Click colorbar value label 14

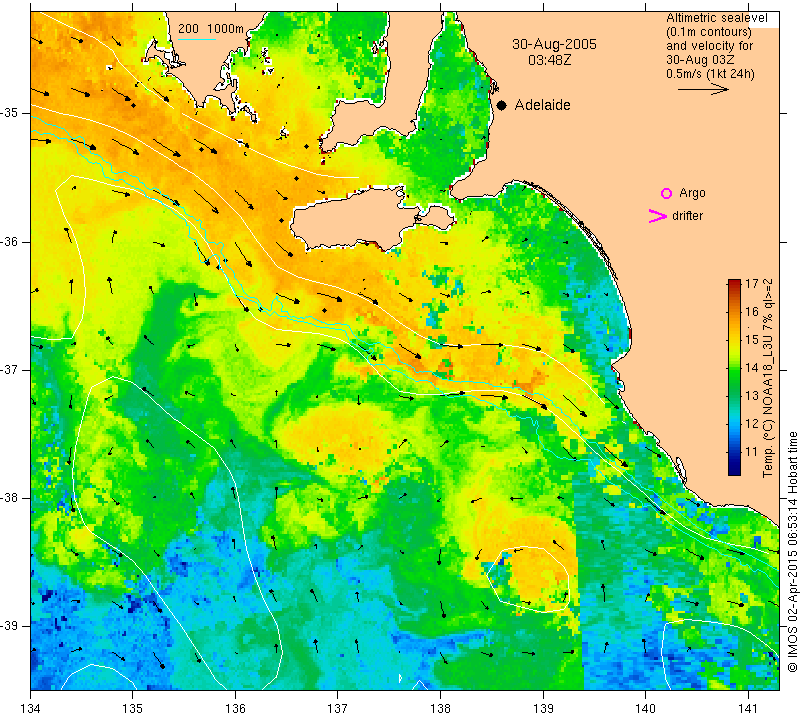point(752,367)
